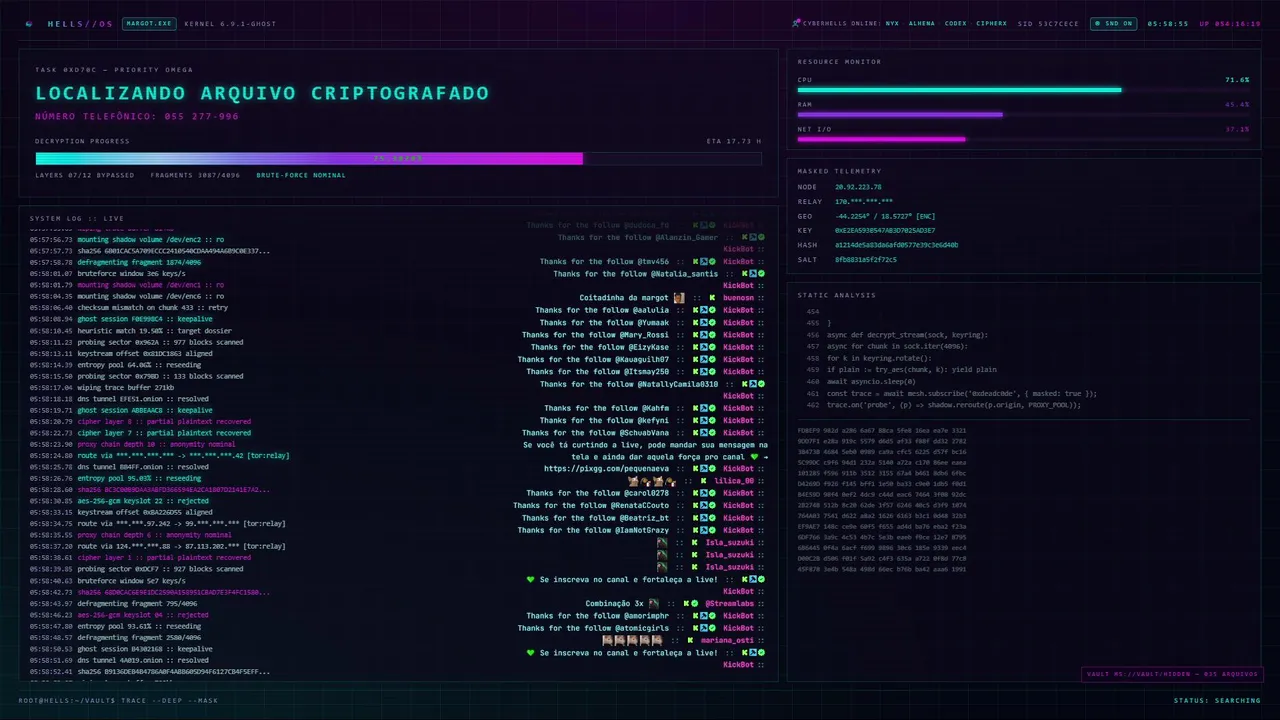This screenshot has width=1280, height=720.
Task: Click the lilica_00 username in chat
Action: pyautogui.click(x=734, y=481)
